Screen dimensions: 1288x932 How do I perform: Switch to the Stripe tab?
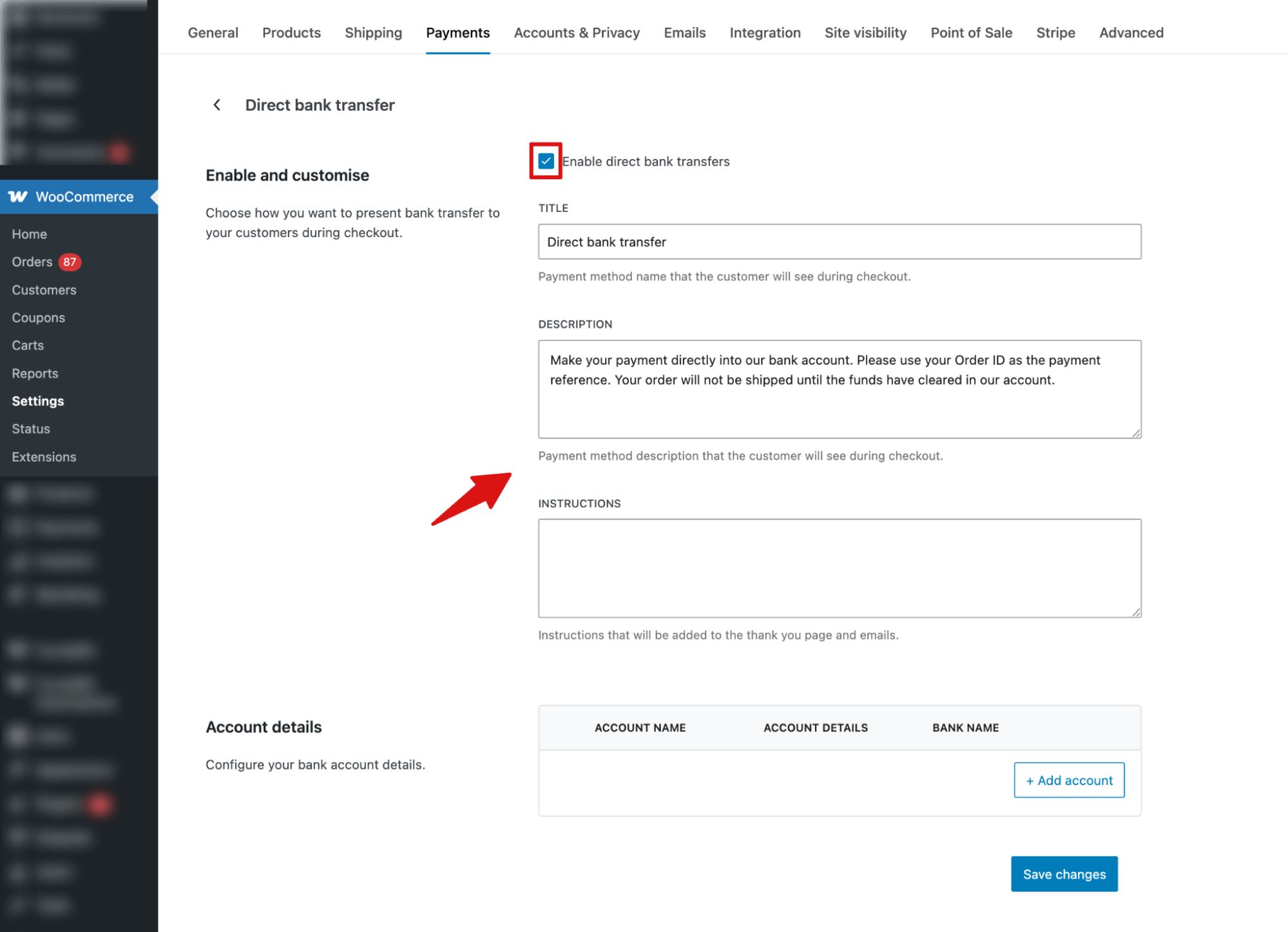[1055, 32]
